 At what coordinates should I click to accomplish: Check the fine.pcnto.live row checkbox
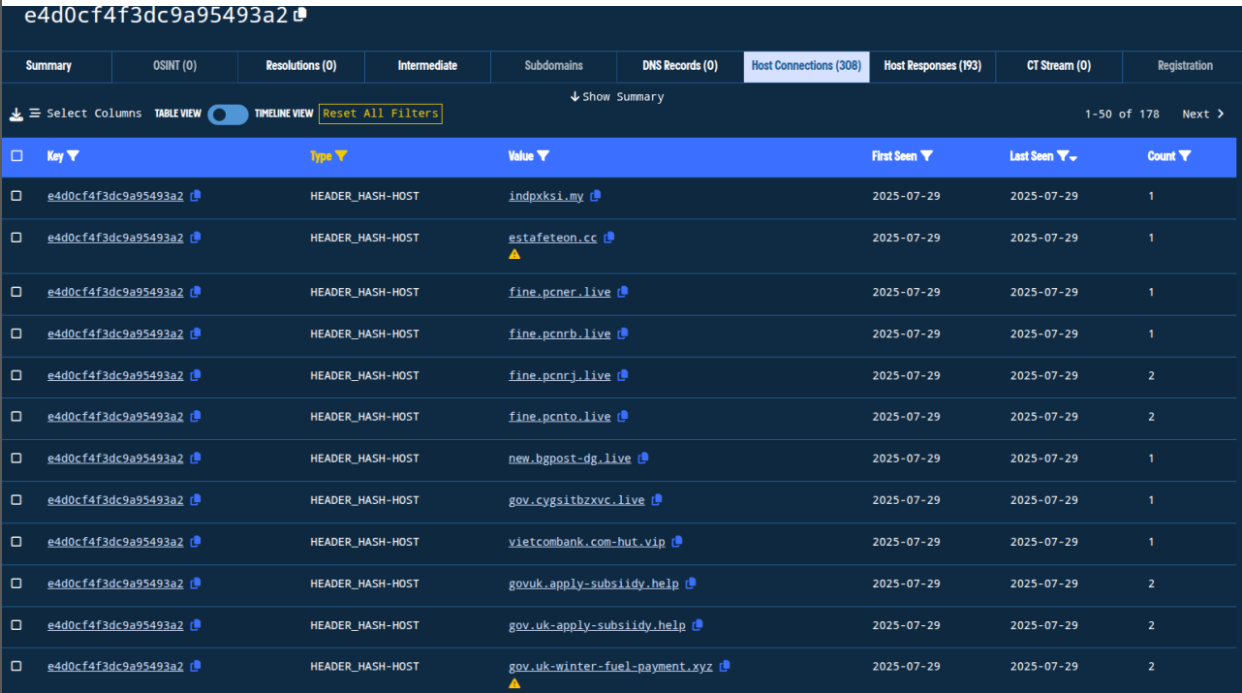pyautogui.click(x=16, y=416)
